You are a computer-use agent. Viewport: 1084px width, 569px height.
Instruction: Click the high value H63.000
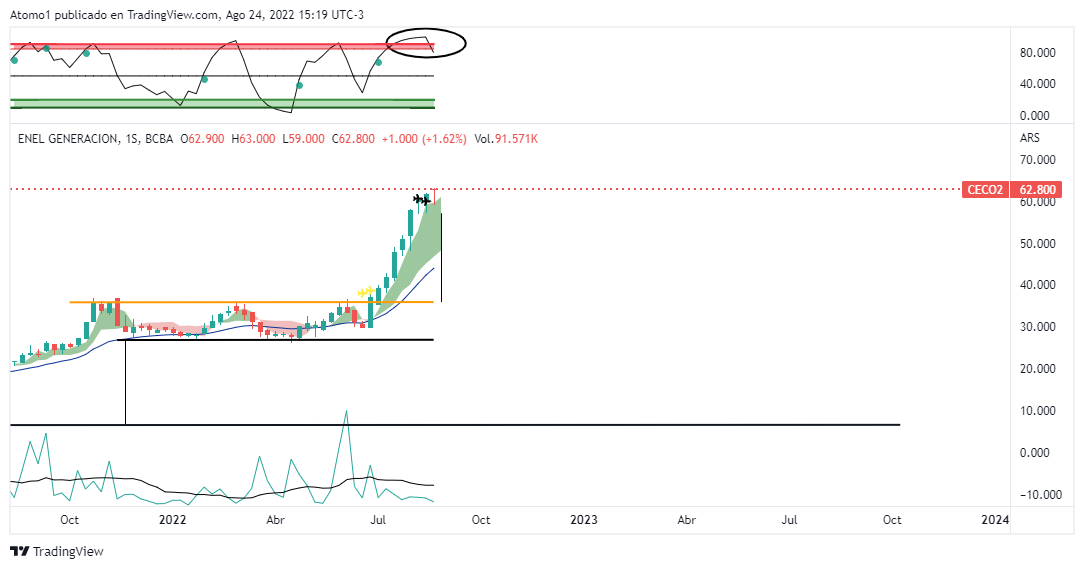253,139
